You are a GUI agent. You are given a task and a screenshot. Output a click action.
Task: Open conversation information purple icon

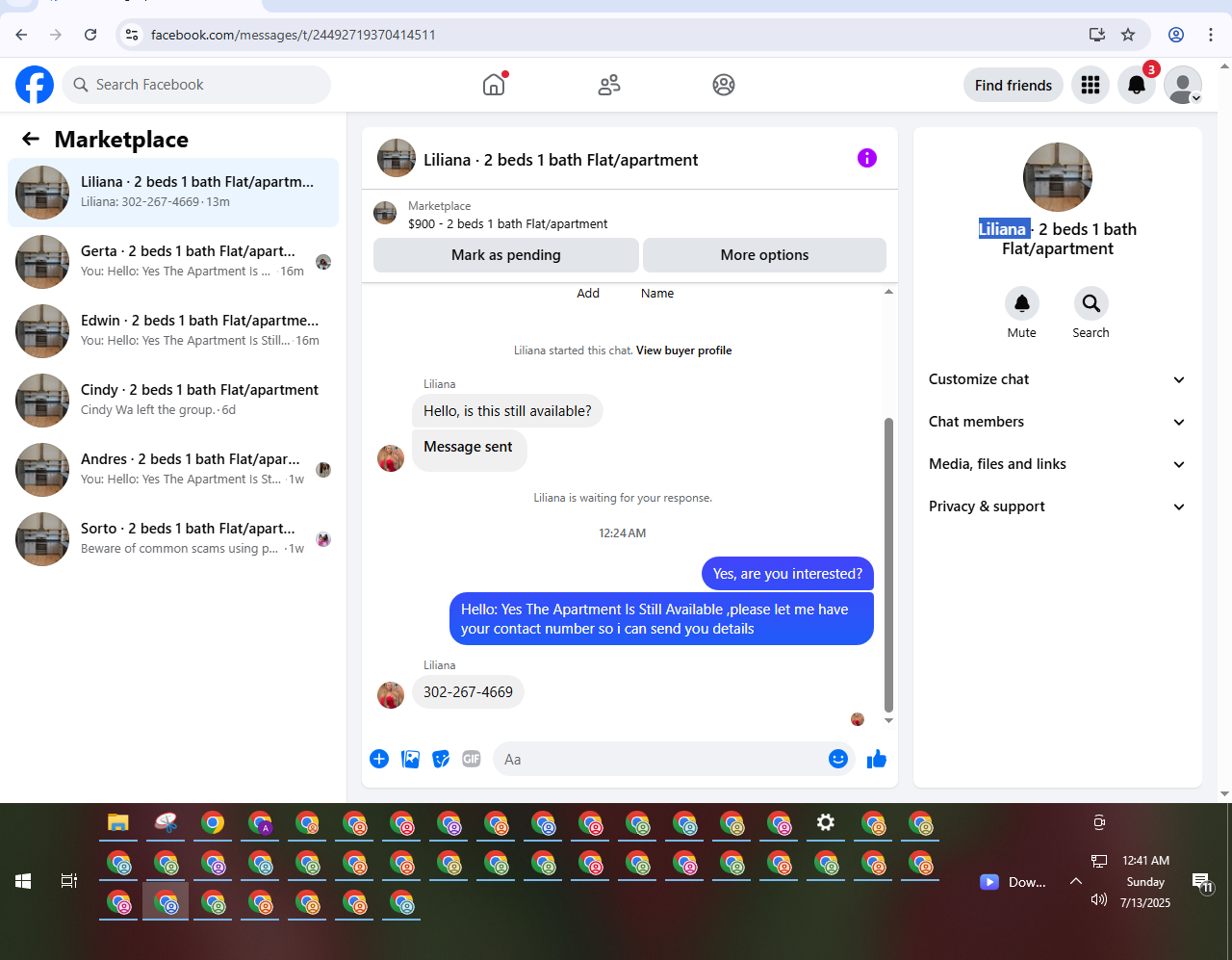pyautogui.click(x=867, y=158)
